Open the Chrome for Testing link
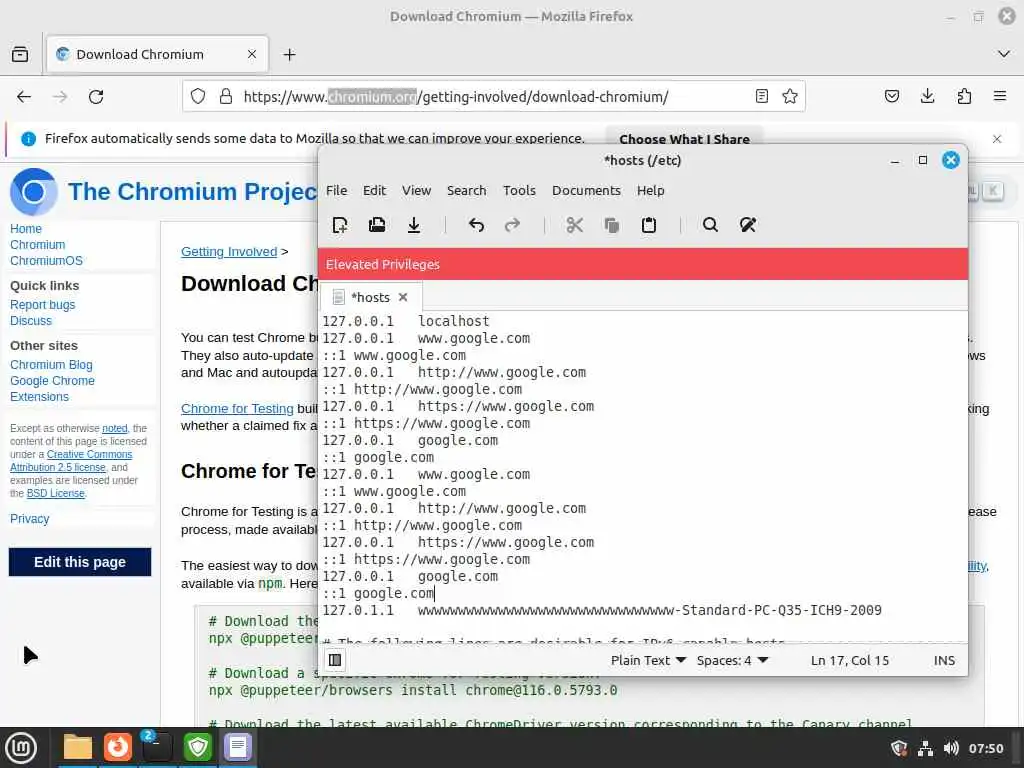The image size is (1024, 768). pyautogui.click(x=237, y=408)
